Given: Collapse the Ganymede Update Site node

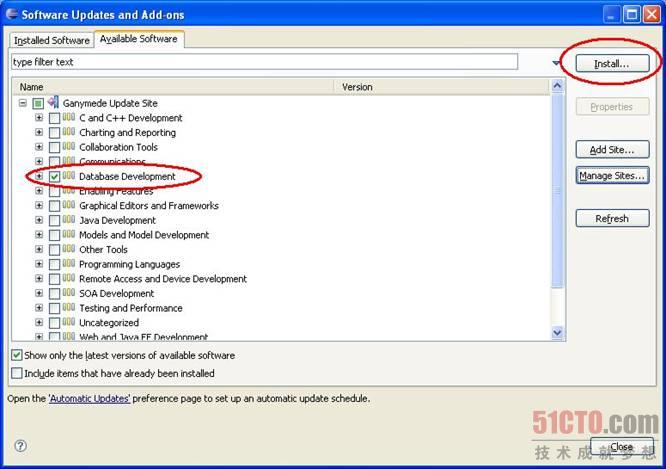Looking at the screenshot, I should tap(23, 103).
